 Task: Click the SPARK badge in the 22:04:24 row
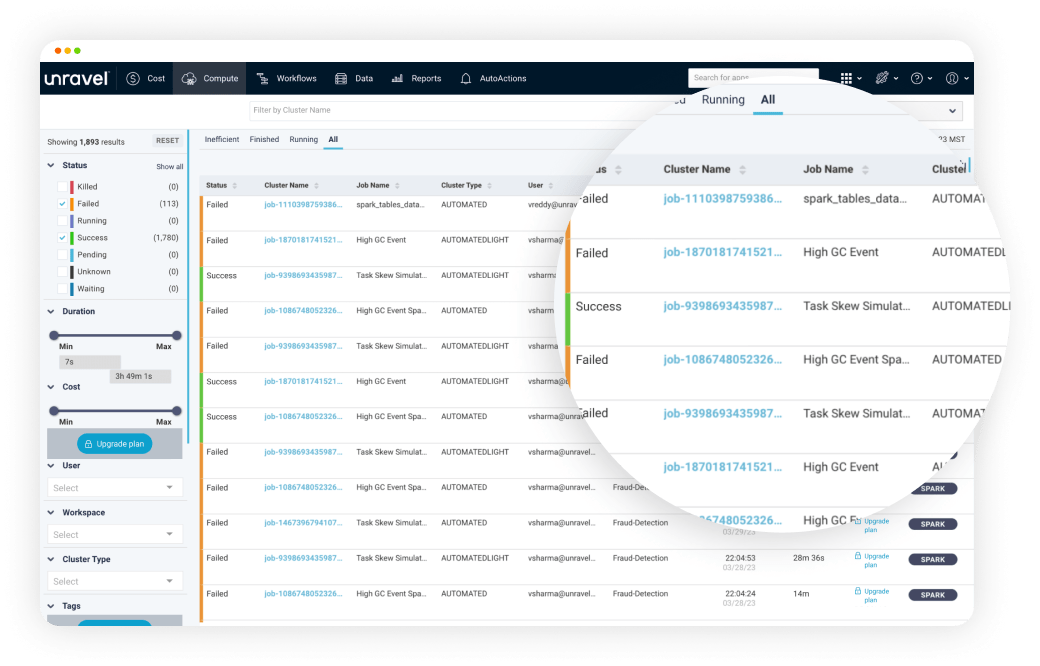933,595
